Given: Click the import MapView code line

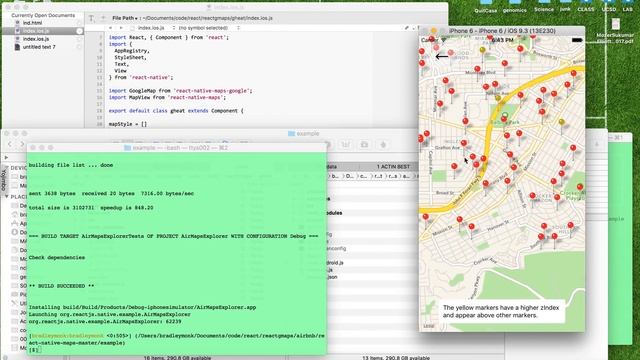Looking at the screenshot, I should [167, 98].
